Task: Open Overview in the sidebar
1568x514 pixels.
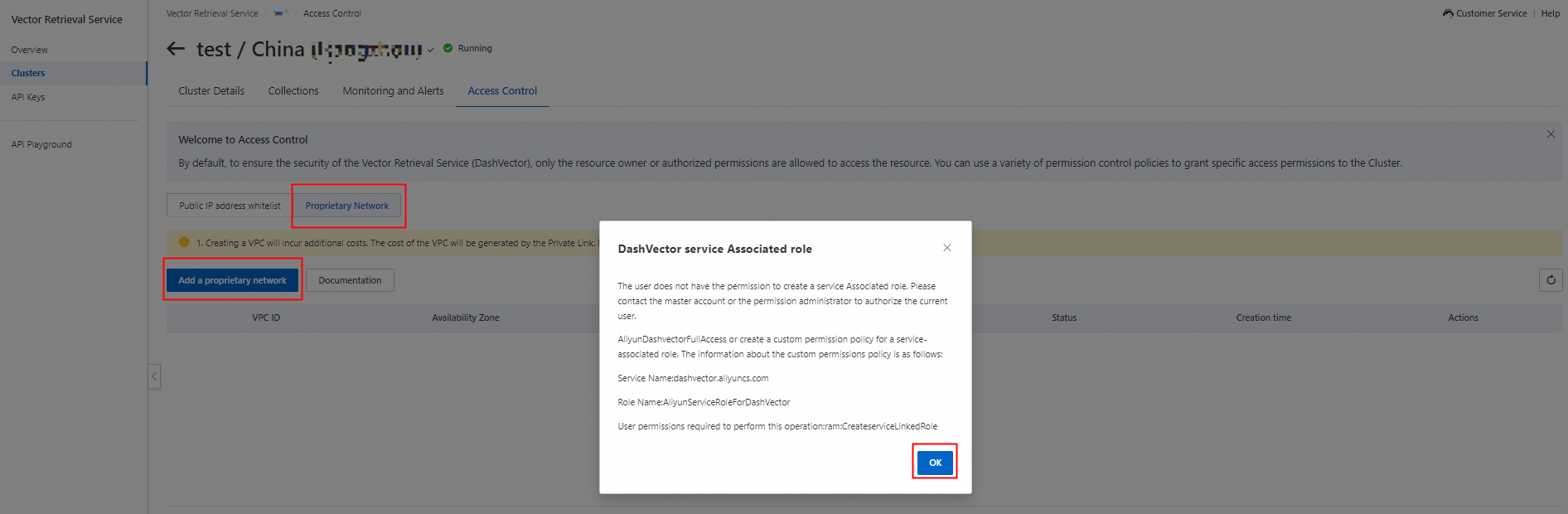Action: [x=30, y=50]
